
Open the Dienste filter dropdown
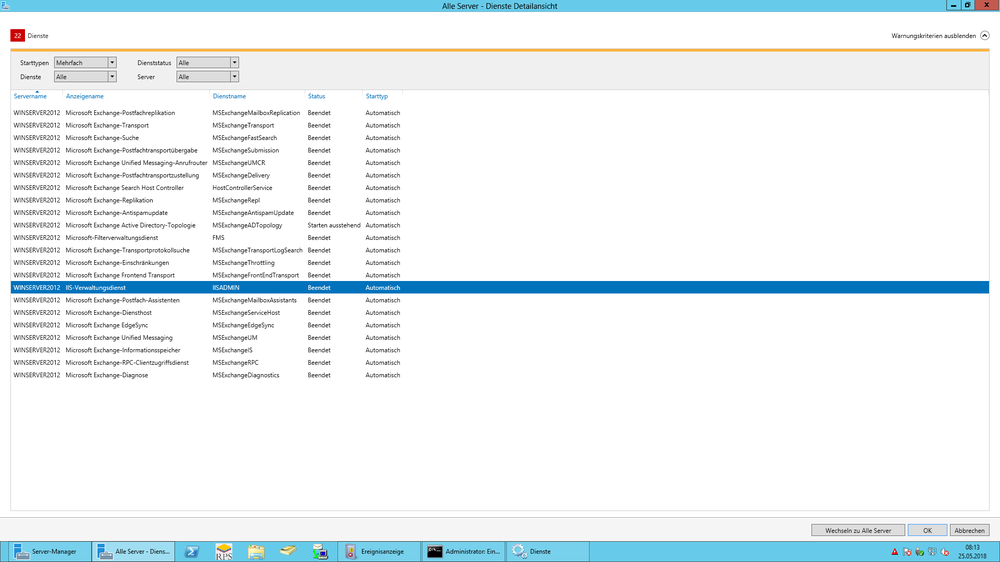pos(85,76)
